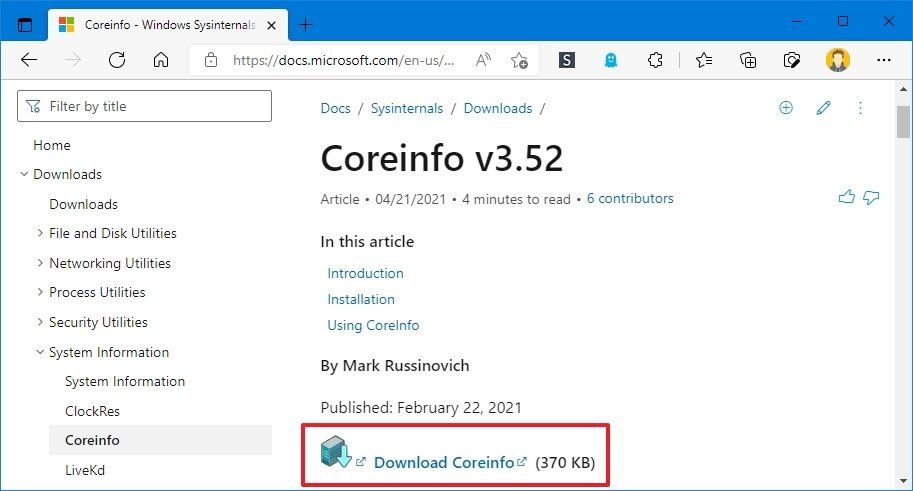Image resolution: width=913 pixels, height=491 pixels.
Task: Give thumbs up feedback on article
Action: pyautogui.click(x=847, y=197)
